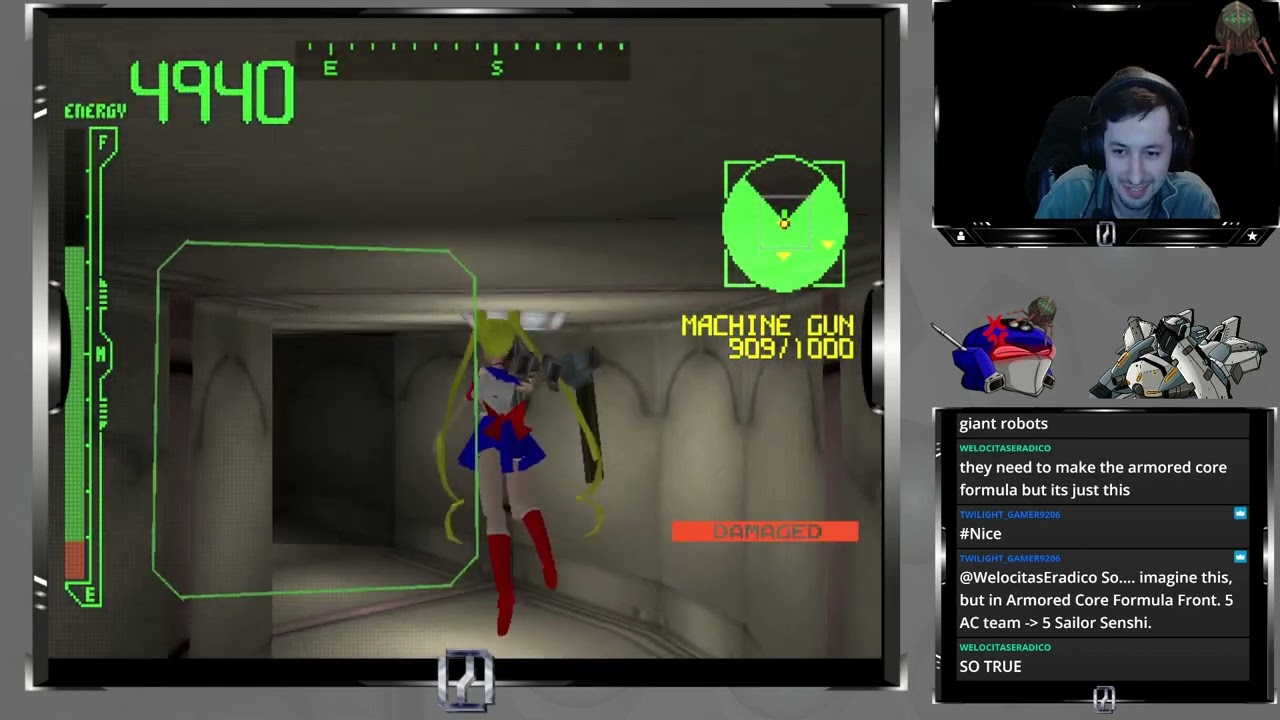Click the 4940 energy readout

click(212, 91)
